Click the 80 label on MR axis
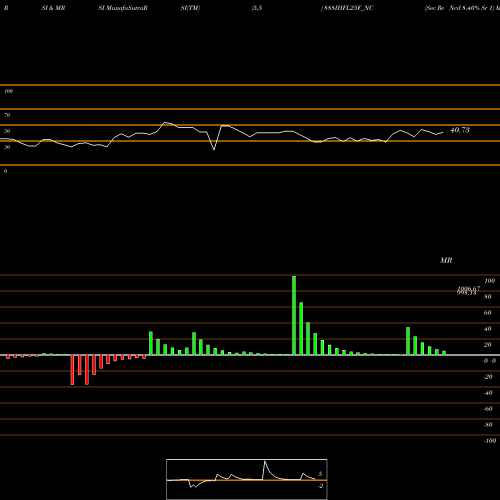The height and width of the screenshot is (500, 500). 488,297
